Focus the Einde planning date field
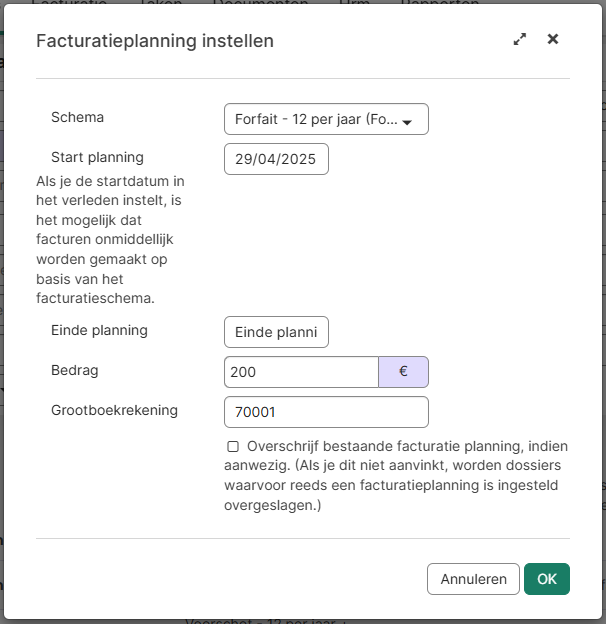The height and width of the screenshot is (624, 606). point(276,332)
